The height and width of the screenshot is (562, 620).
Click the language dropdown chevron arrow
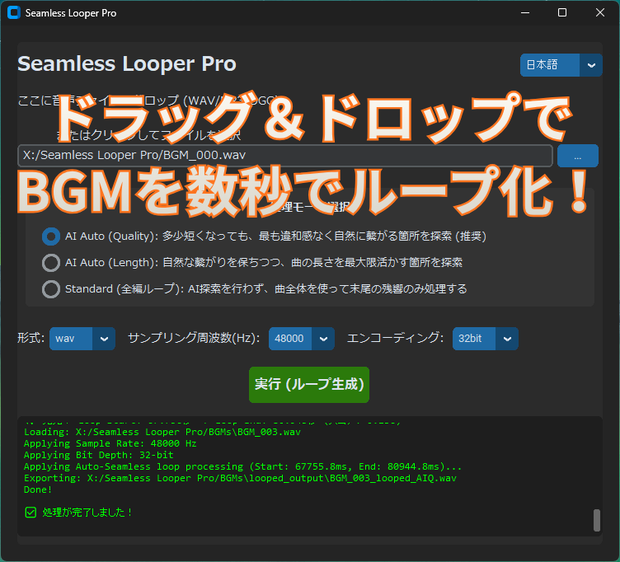coord(591,65)
